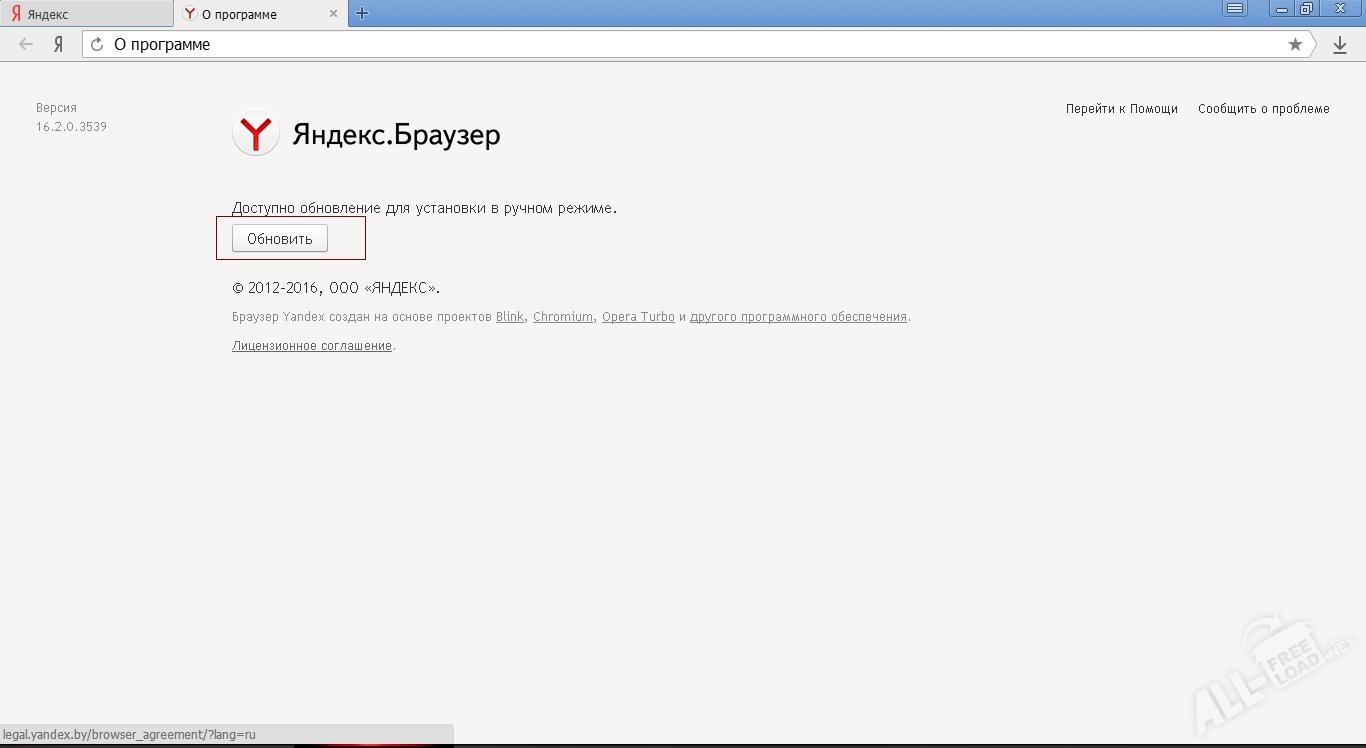Screen dimensions: 1366x748
Task: Close the 'О программе' tab
Action: point(333,14)
